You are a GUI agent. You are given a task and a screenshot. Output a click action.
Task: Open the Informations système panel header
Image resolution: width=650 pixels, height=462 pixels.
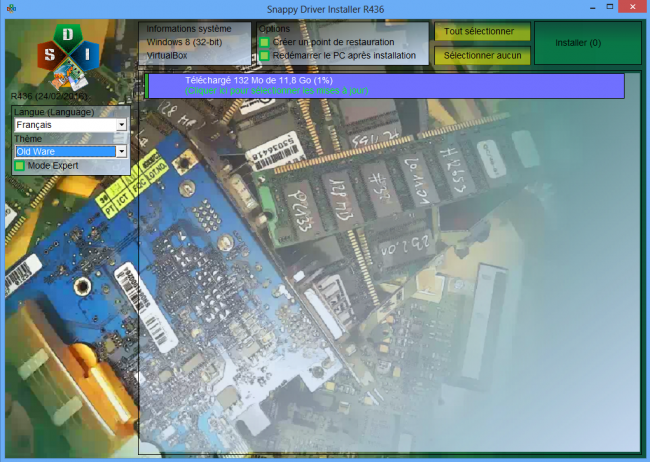pos(189,29)
